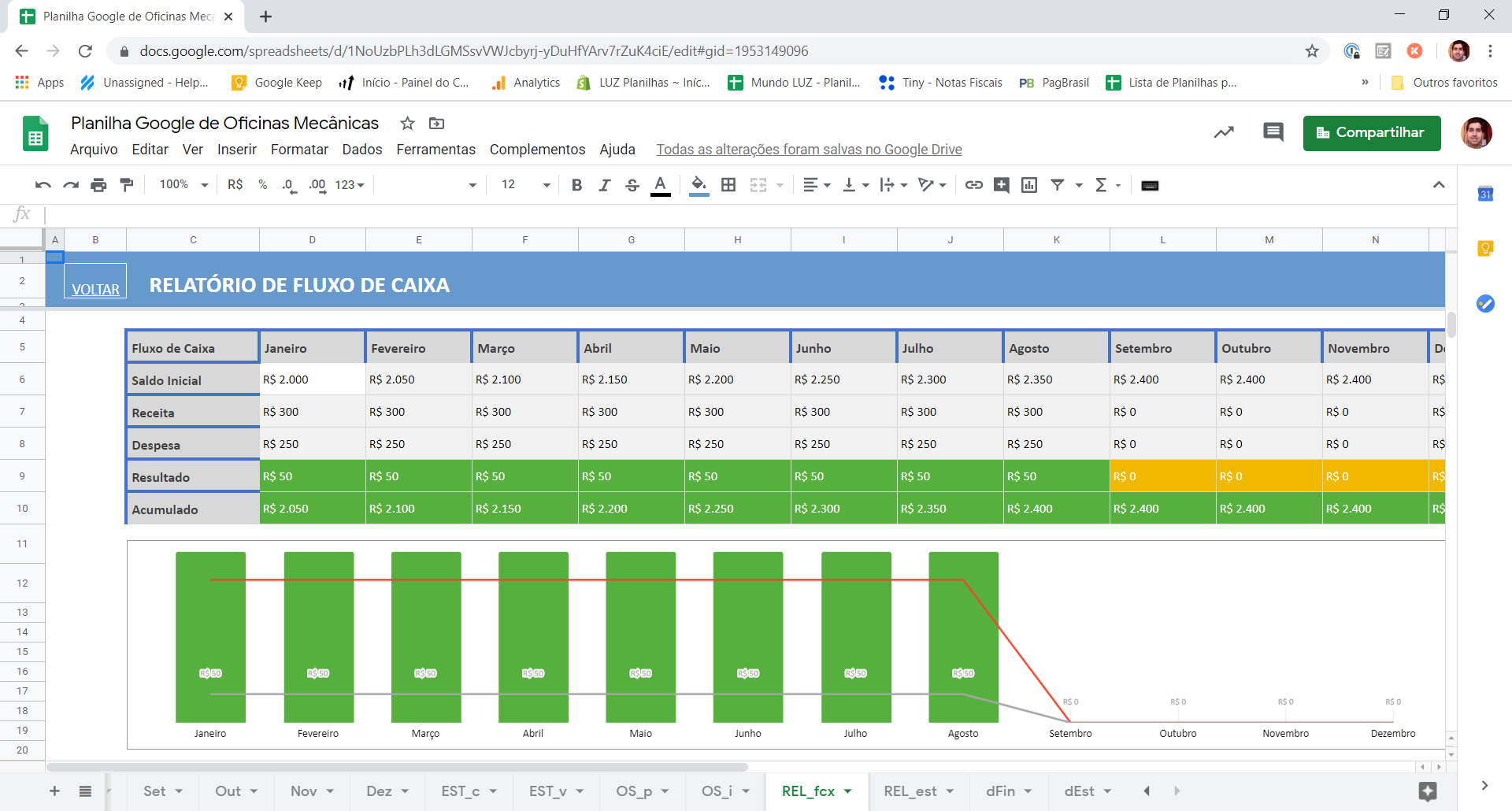
Task: Select the Saldo Inicial Janeiro cell
Action: click(x=312, y=380)
